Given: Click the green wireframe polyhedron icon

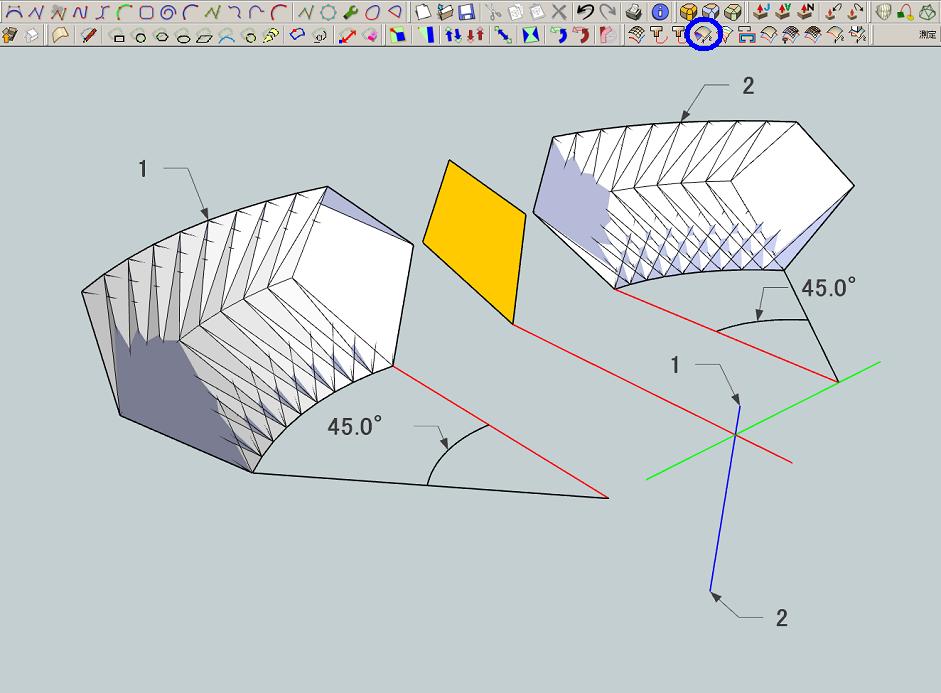Looking at the screenshot, I should pos(927,11).
